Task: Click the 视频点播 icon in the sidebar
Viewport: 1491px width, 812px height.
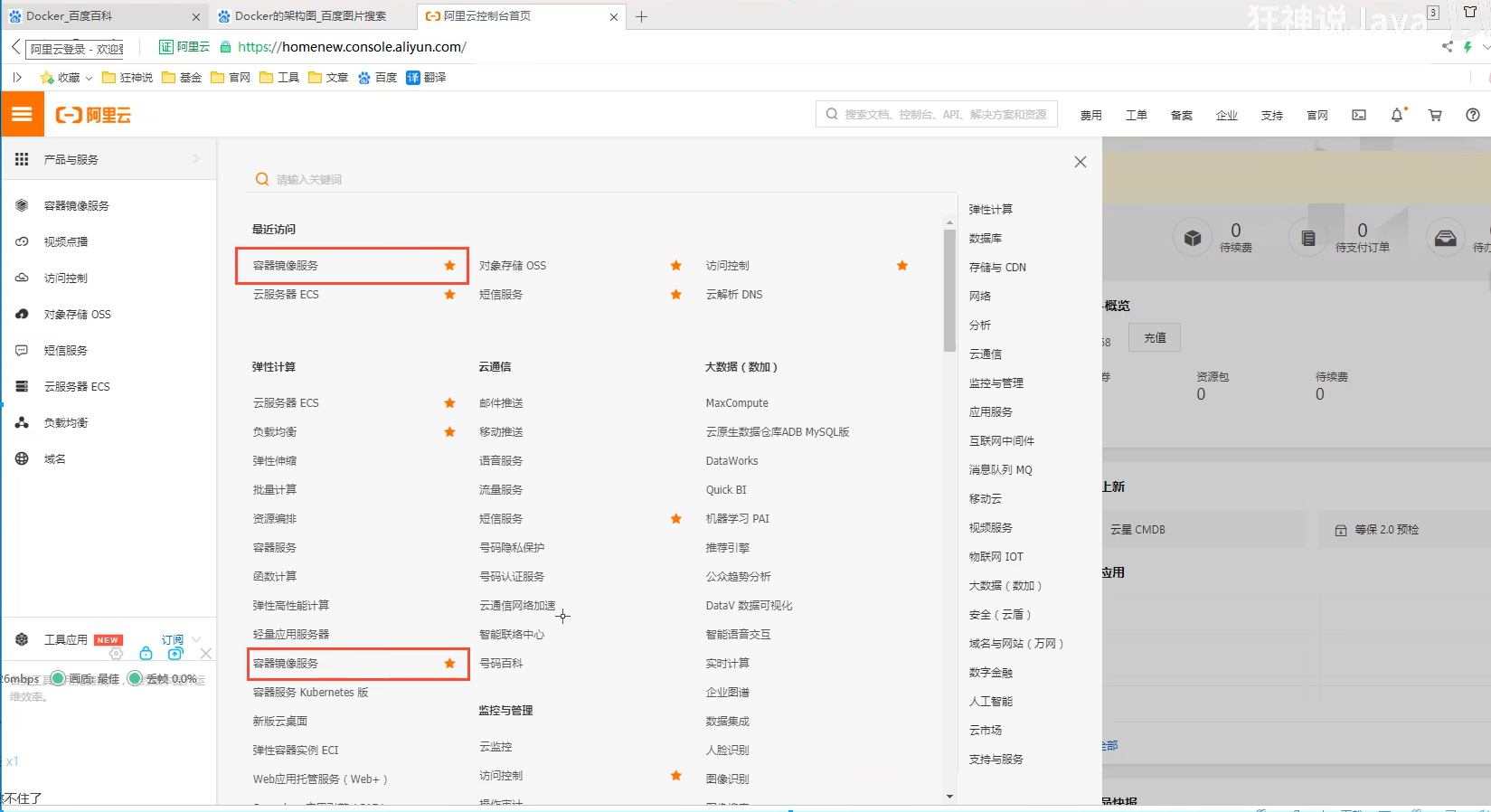Action: coord(22,241)
